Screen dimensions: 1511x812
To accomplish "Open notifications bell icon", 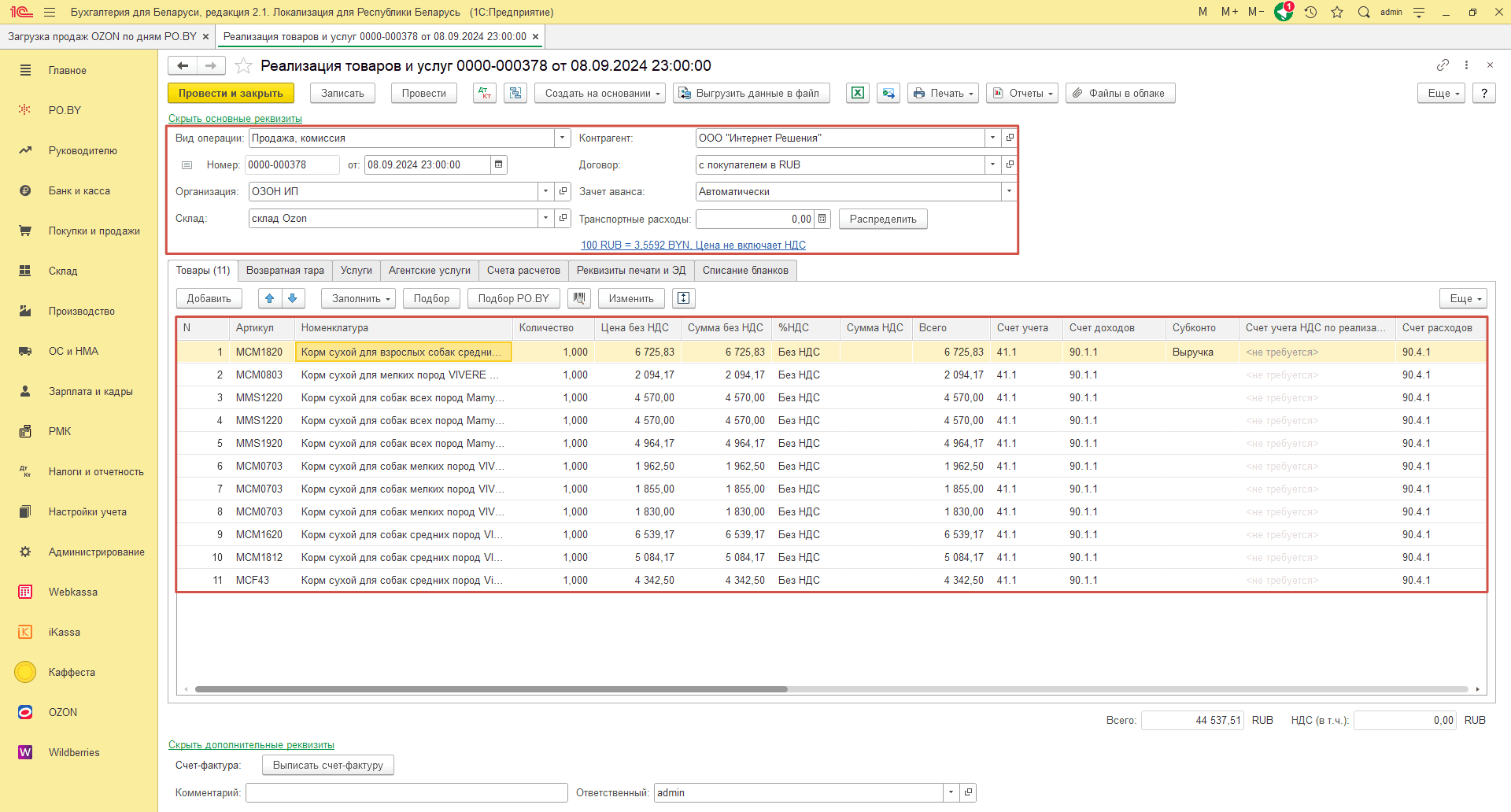I will pyautogui.click(x=1284, y=12).
